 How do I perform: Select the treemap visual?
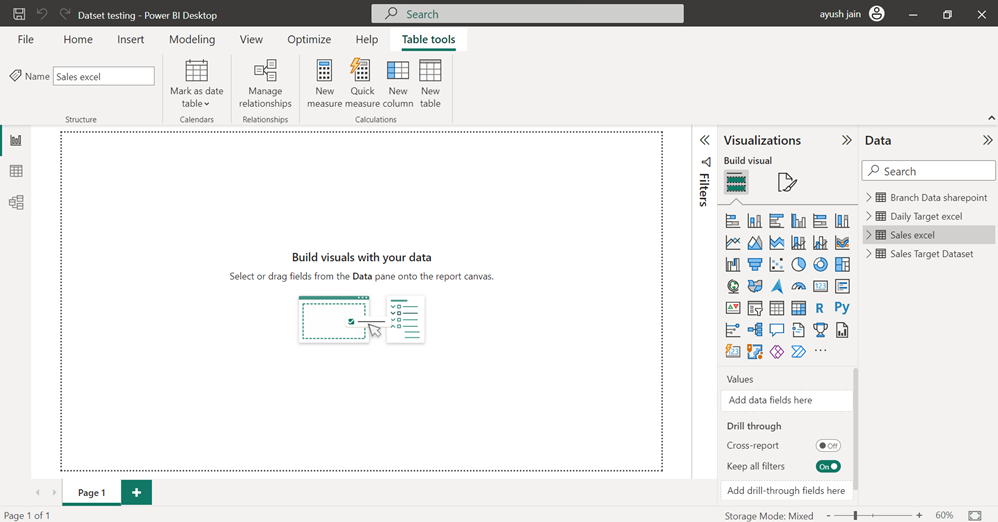click(842, 264)
